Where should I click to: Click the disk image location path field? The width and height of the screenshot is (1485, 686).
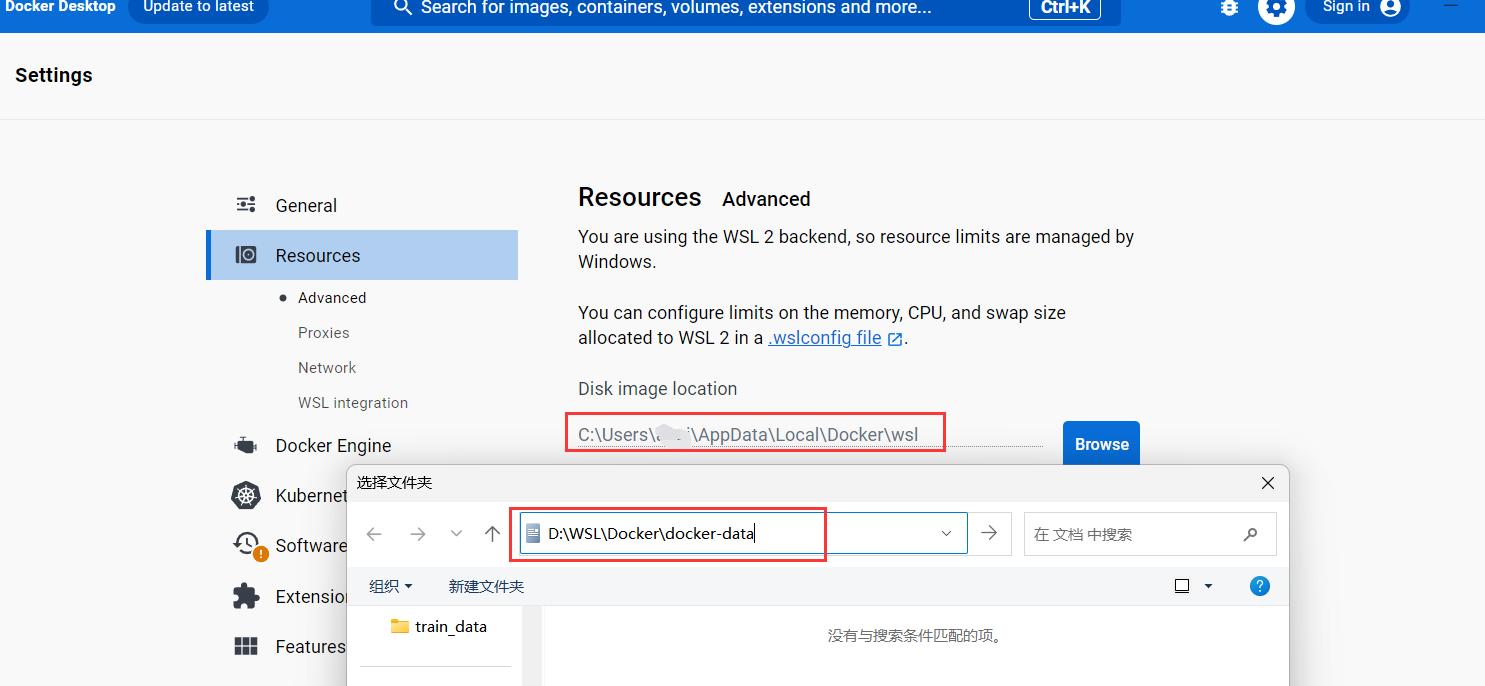(x=810, y=434)
